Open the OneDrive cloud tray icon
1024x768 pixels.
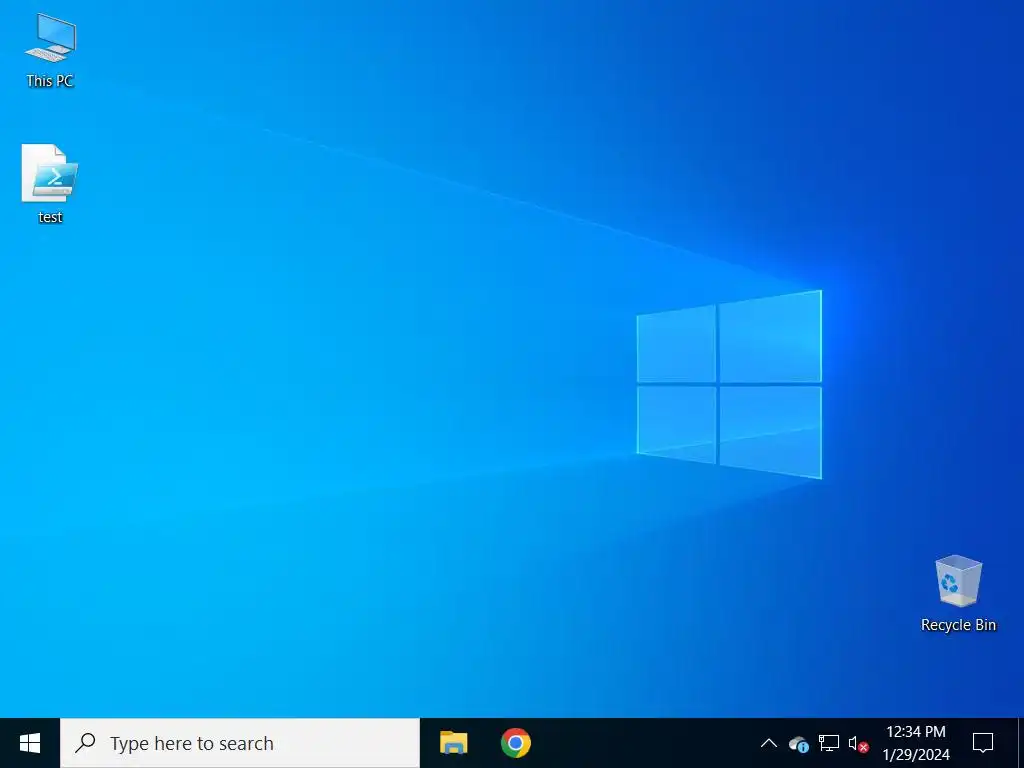coord(799,743)
